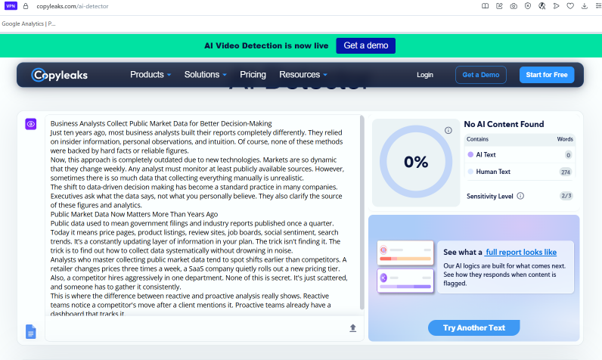Image resolution: width=602 pixels, height=360 pixels.
Task: Click the heart favorites icon in browser toolbar
Action: point(570,6)
